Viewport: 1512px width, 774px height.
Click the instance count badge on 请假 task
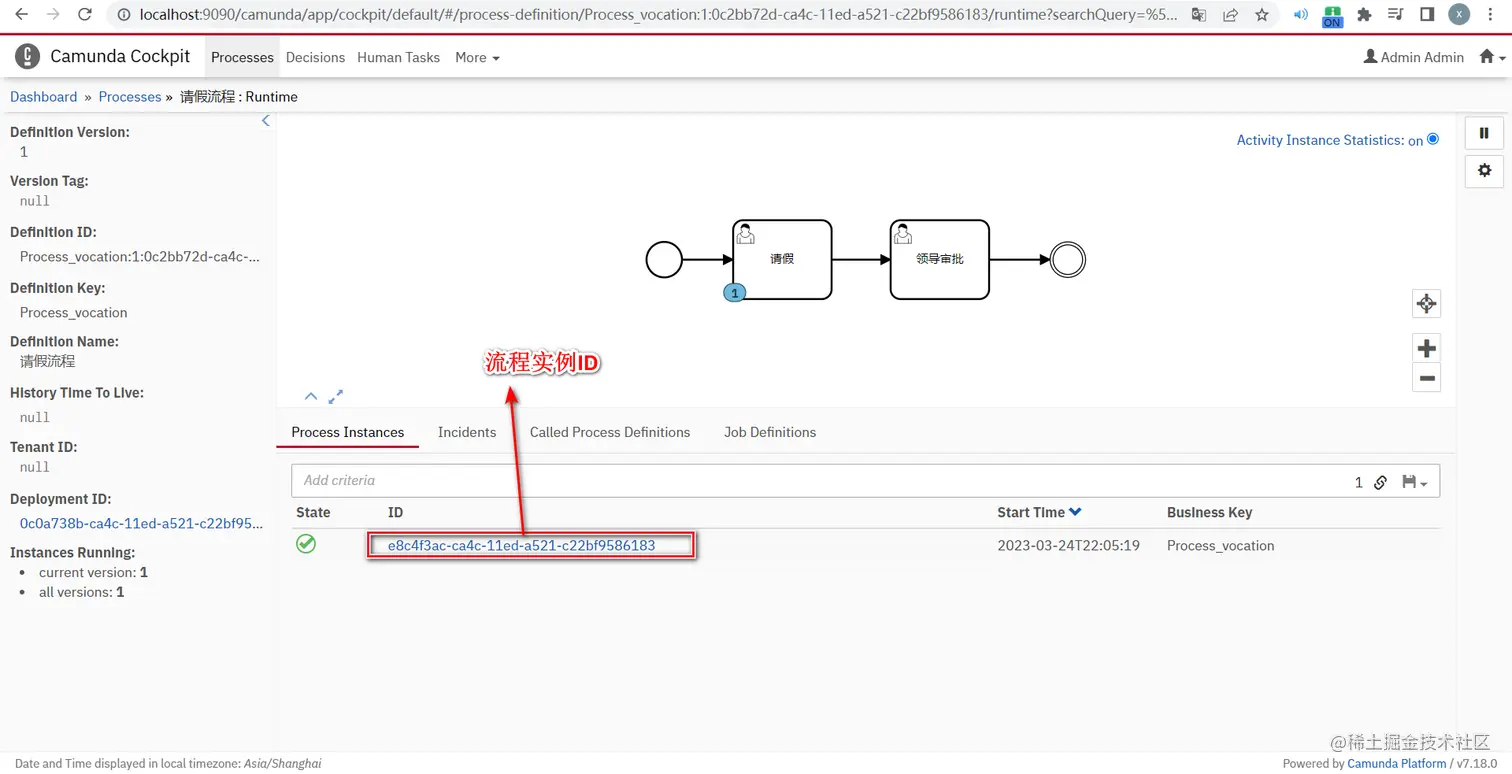pos(735,293)
